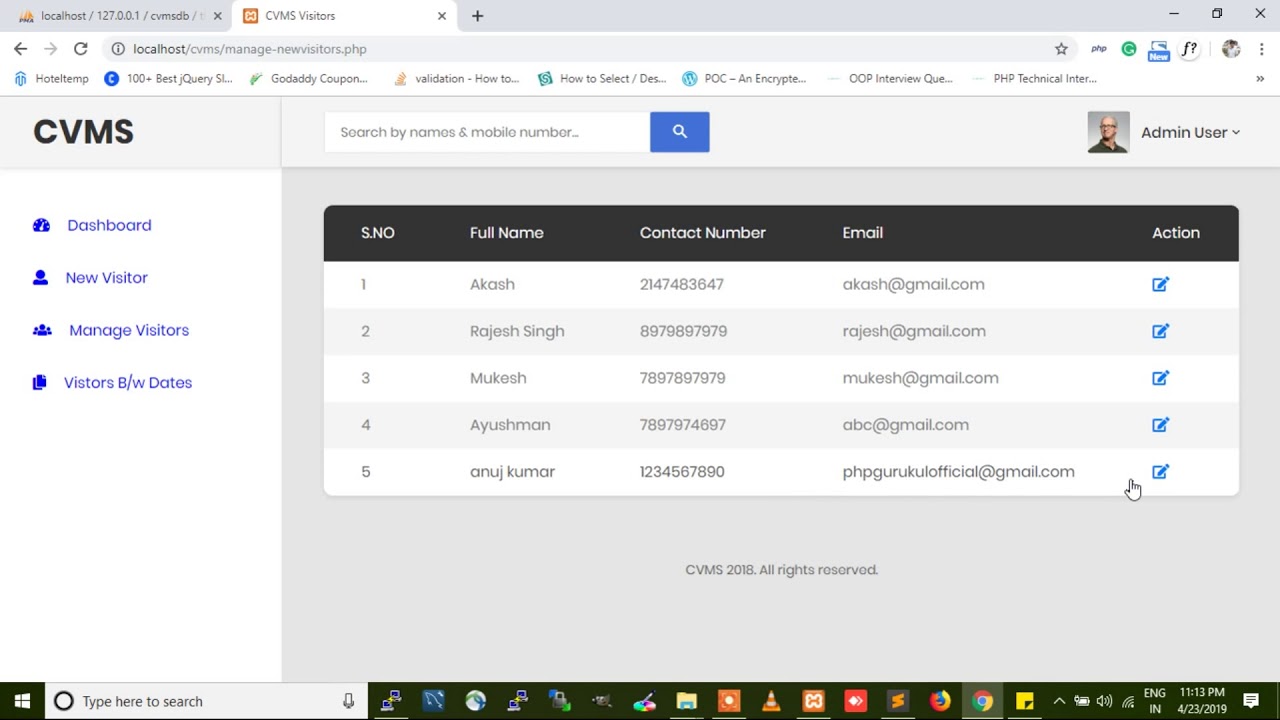Close the phpMyAdmin cvmsdb tab
Viewport: 1280px width, 720px height.
pyautogui.click(x=217, y=16)
